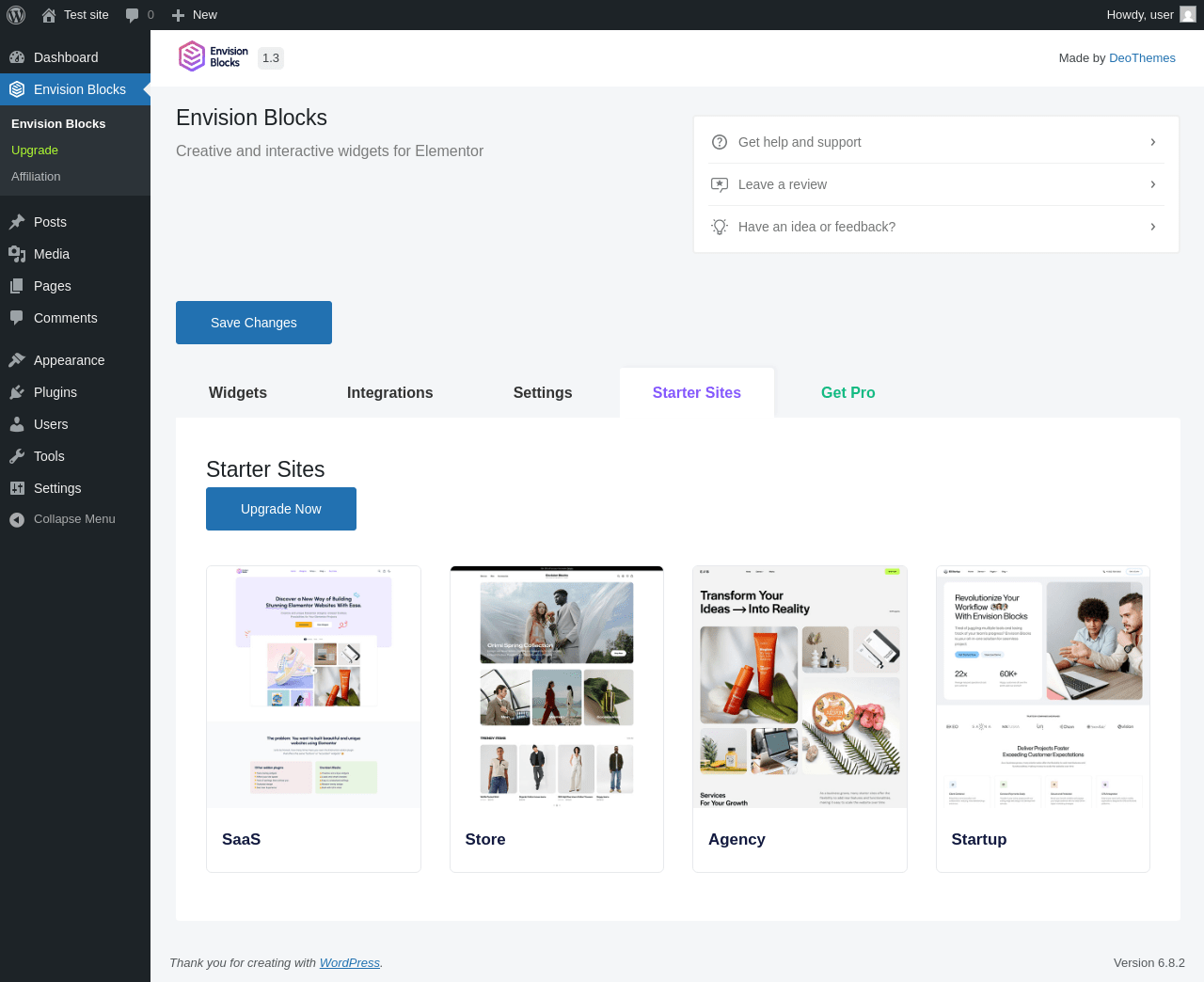
Task: Click the Users person icon
Action: (17, 424)
